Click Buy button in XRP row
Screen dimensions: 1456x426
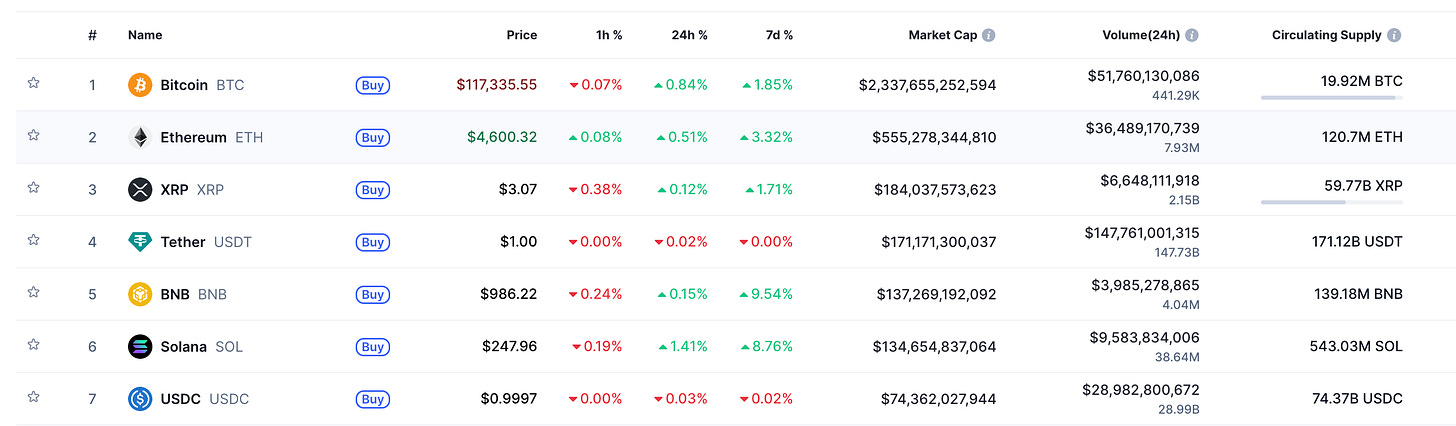click(372, 190)
